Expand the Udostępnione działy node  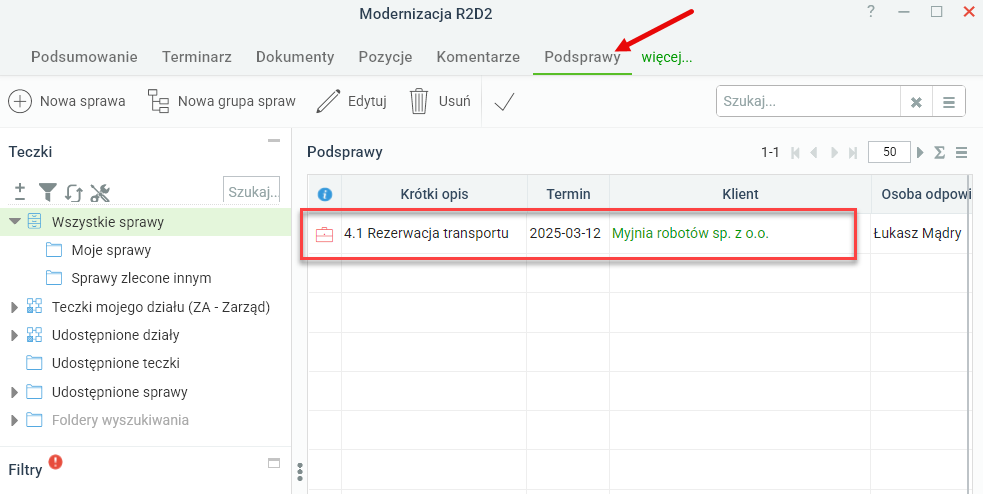tap(14, 335)
